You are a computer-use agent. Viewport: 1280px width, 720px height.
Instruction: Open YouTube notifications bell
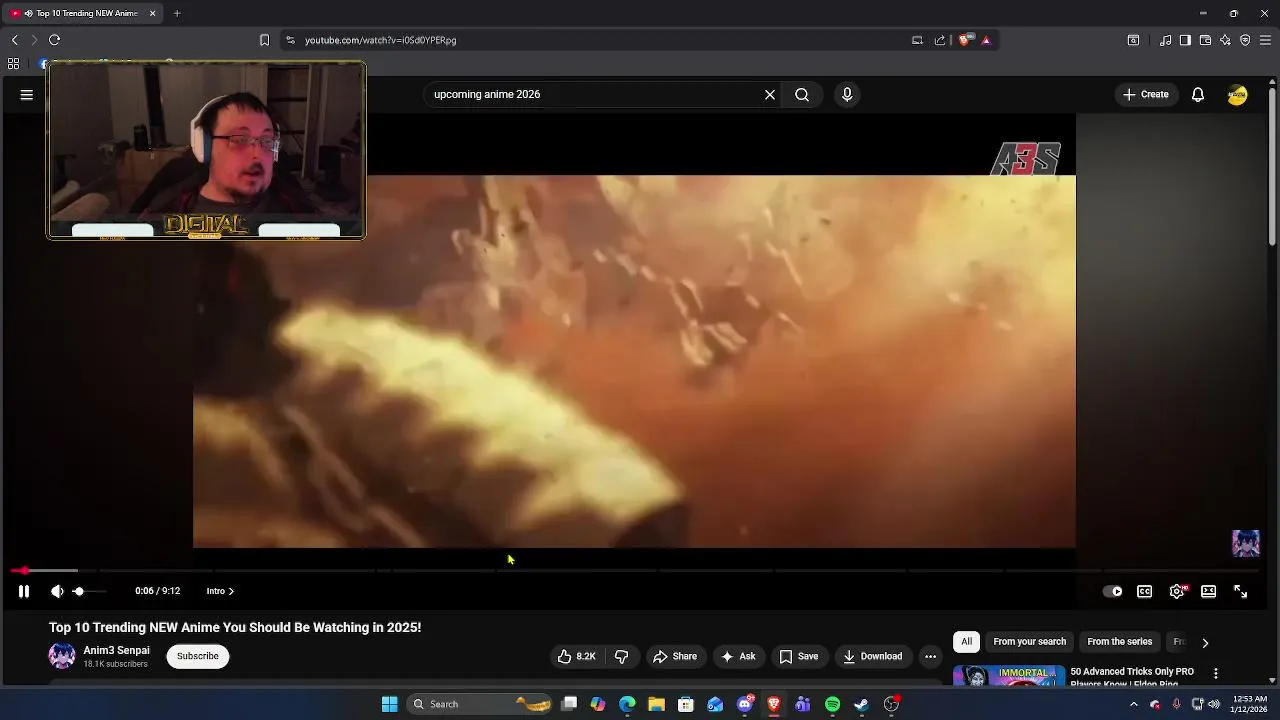(x=1198, y=94)
